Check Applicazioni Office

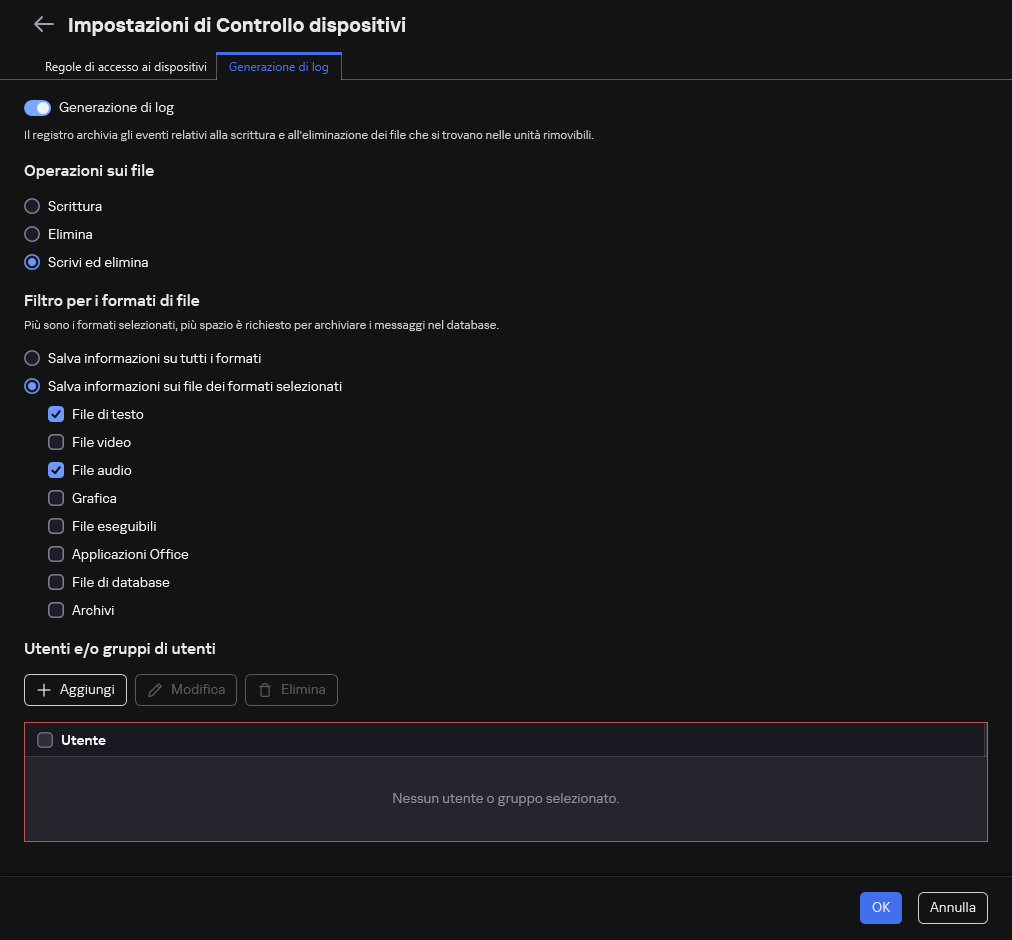[57, 554]
